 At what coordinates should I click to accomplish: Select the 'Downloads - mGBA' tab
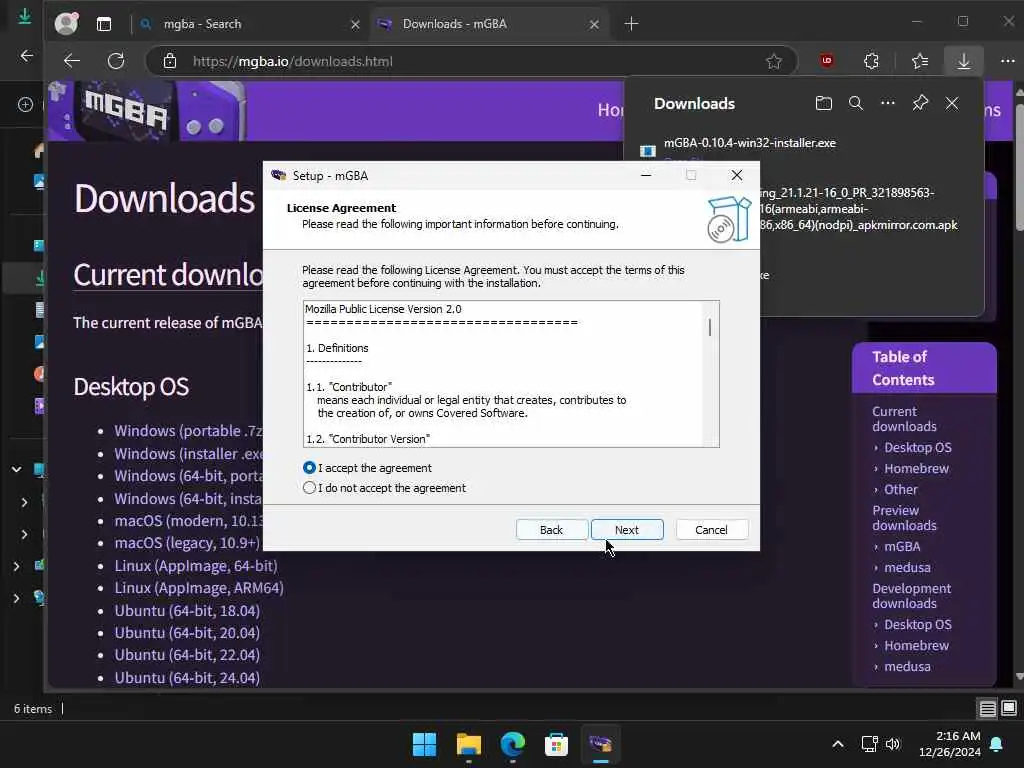[490, 24]
